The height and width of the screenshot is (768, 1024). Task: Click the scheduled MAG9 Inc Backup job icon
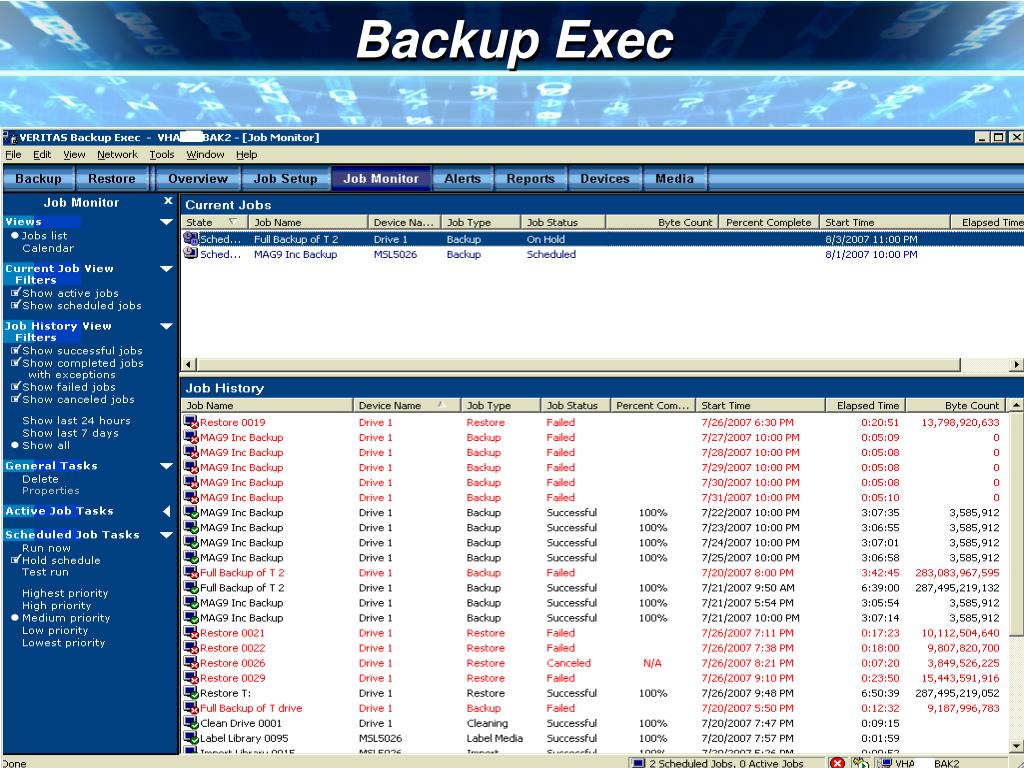(x=192, y=255)
